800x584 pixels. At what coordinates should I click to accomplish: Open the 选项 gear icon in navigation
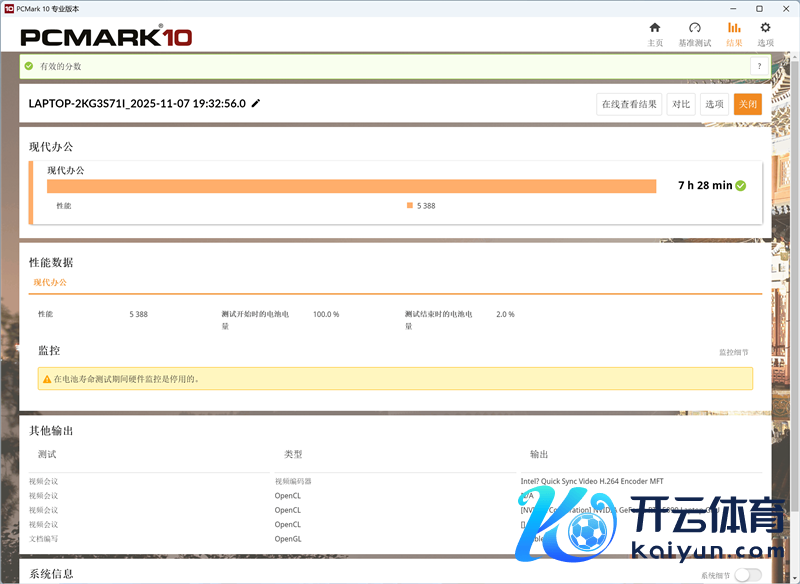pyautogui.click(x=765, y=28)
